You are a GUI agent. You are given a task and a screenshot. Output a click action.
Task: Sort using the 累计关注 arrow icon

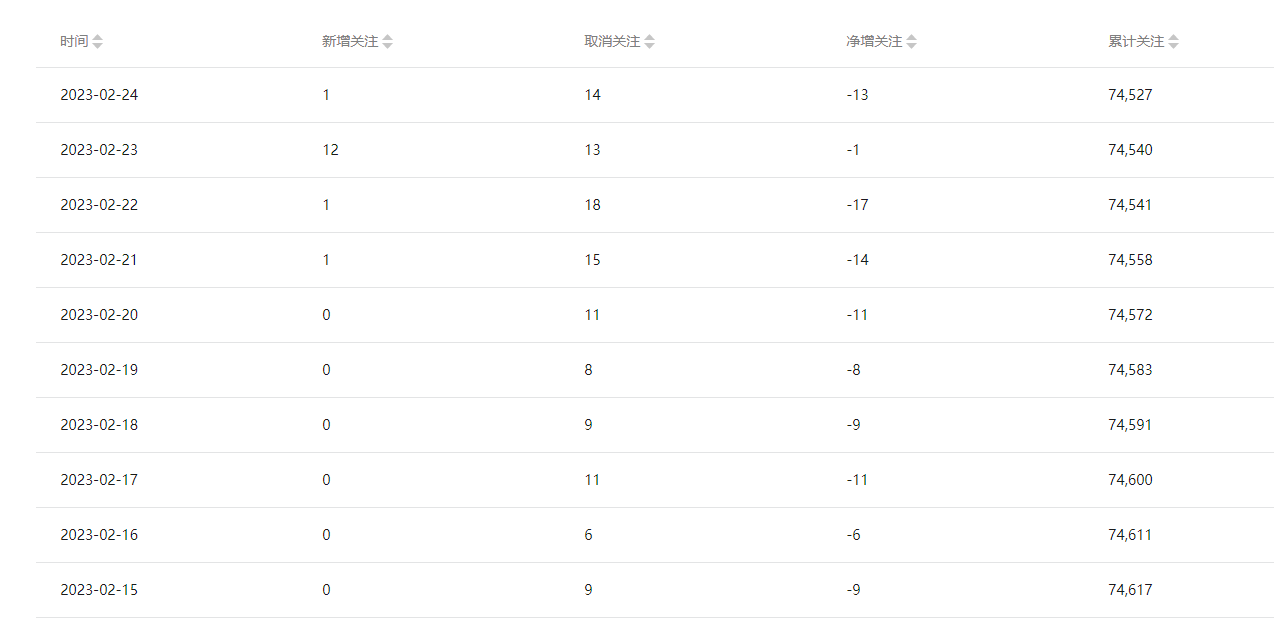coord(1173,42)
